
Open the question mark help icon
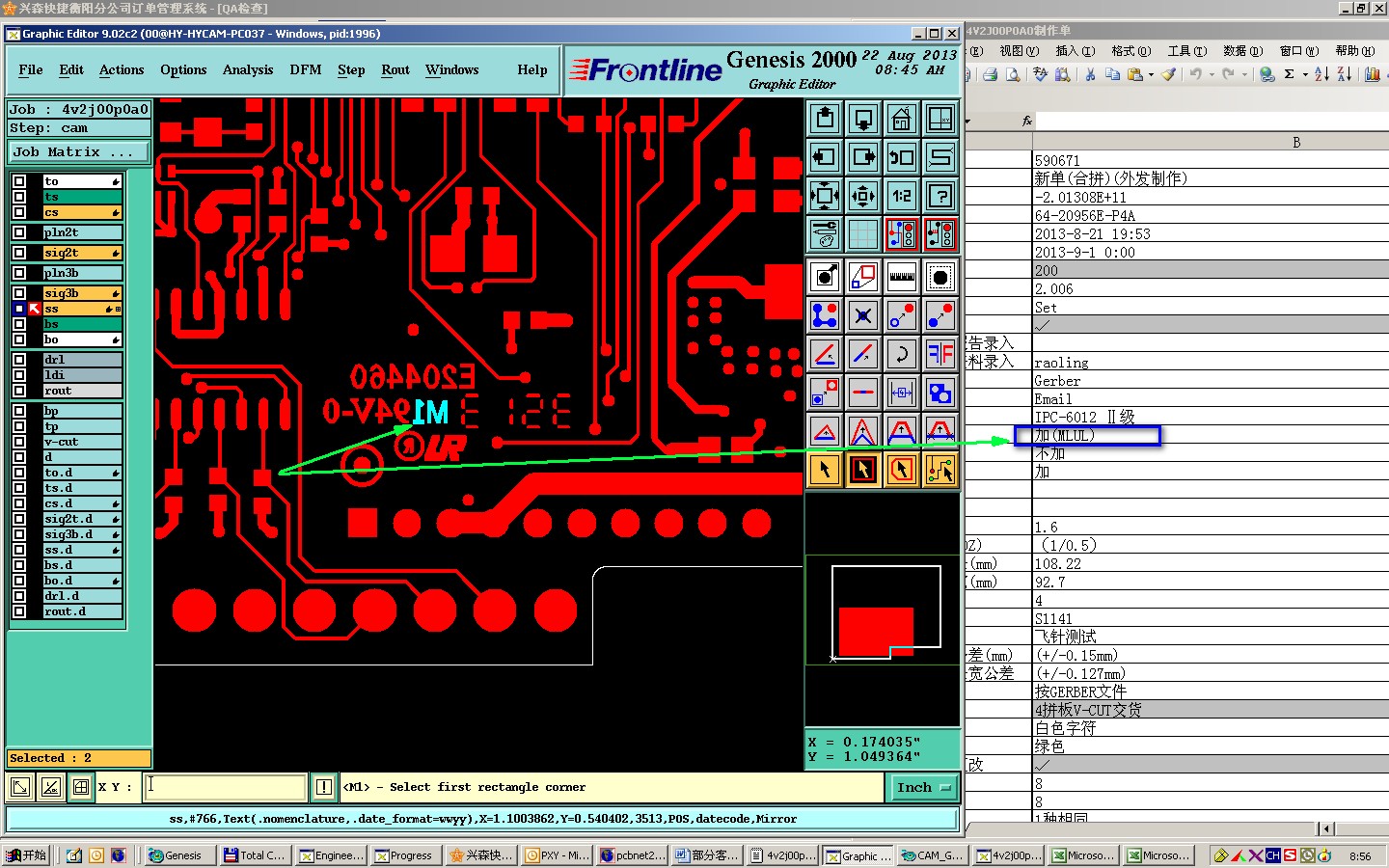pos(940,196)
